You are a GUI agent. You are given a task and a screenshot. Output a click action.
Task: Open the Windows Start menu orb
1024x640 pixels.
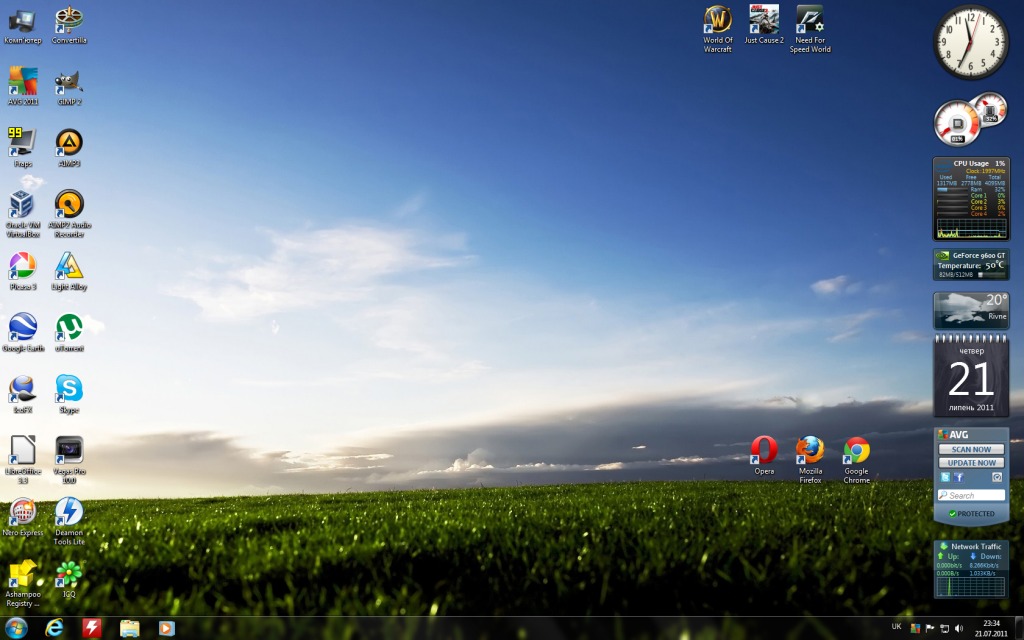[x=16, y=628]
